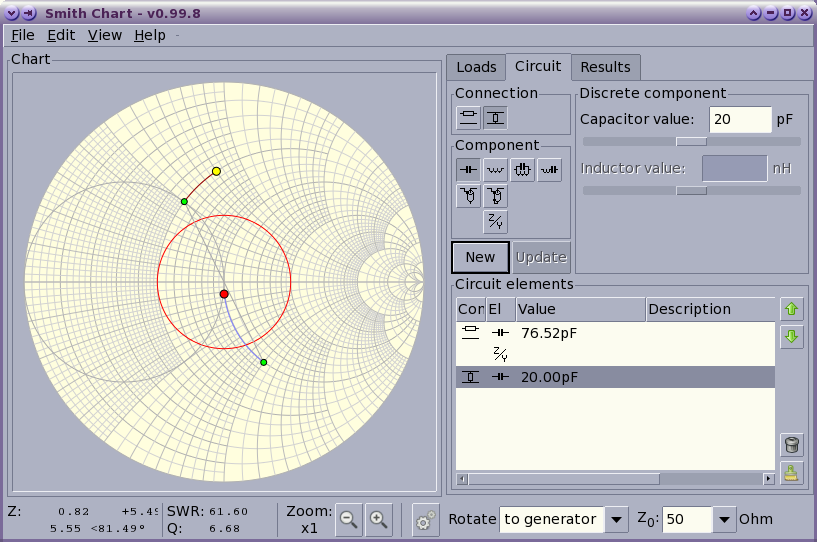The image size is (817, 542).
Task: Click the New button
Action: point(480,257)
